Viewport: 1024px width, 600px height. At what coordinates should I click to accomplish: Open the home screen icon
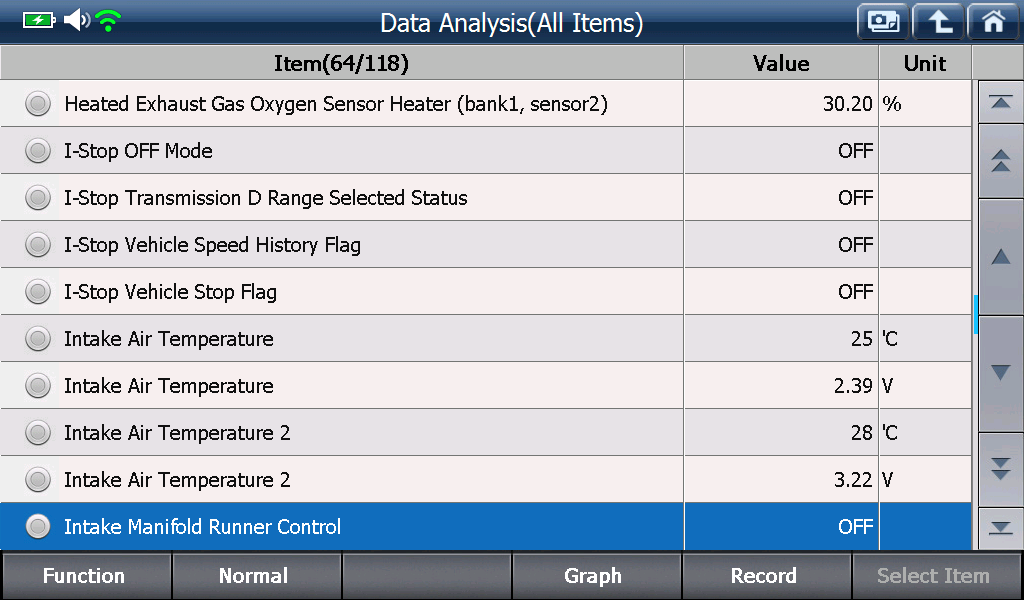click(993, 22)
